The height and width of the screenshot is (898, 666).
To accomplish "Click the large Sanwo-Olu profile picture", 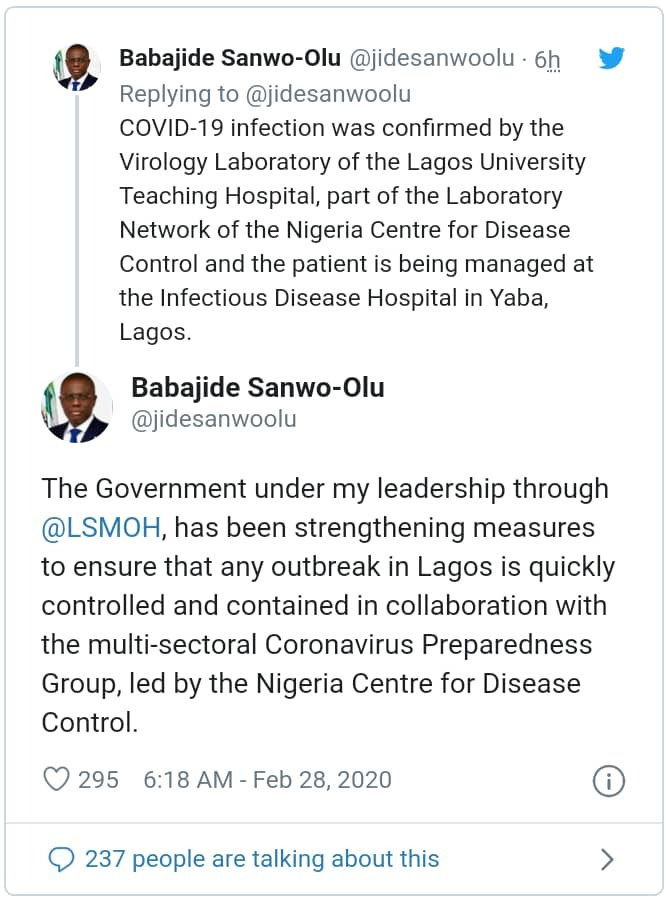I will tap(76, 407).
